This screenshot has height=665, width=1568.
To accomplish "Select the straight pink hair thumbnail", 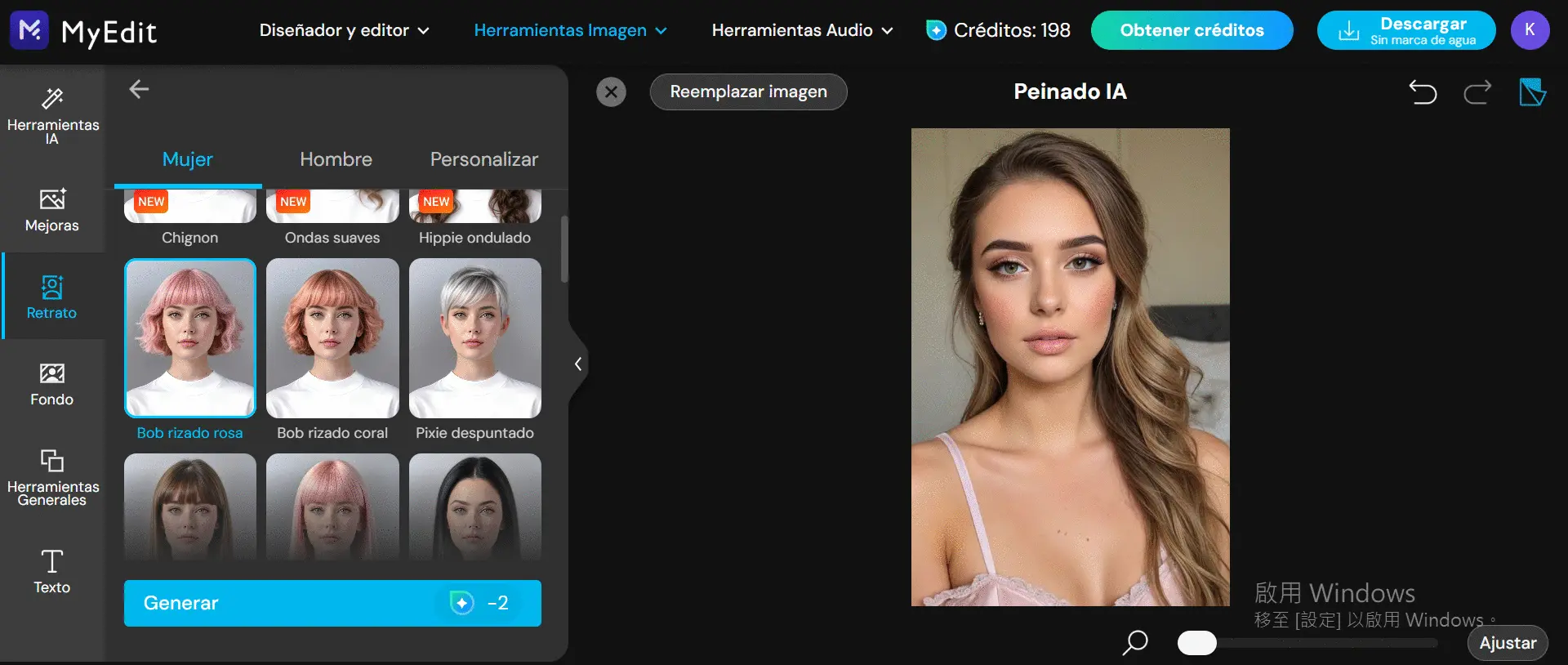I will tap(332, 507).
